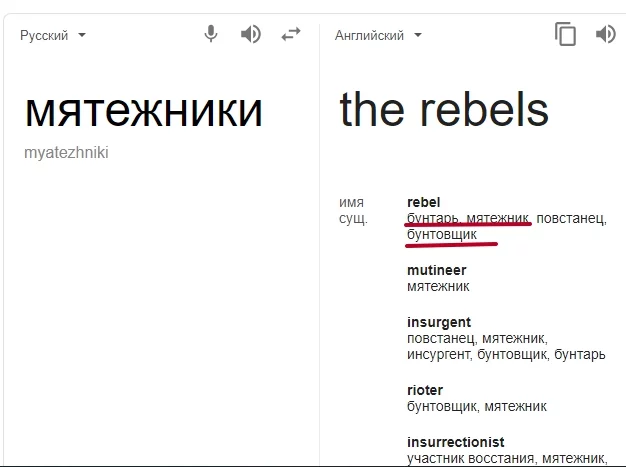Image resolution: width=626 pixels, height=467 pixels.
Task: Click the translated text 'the rebels'
Action: click(444, 109)
